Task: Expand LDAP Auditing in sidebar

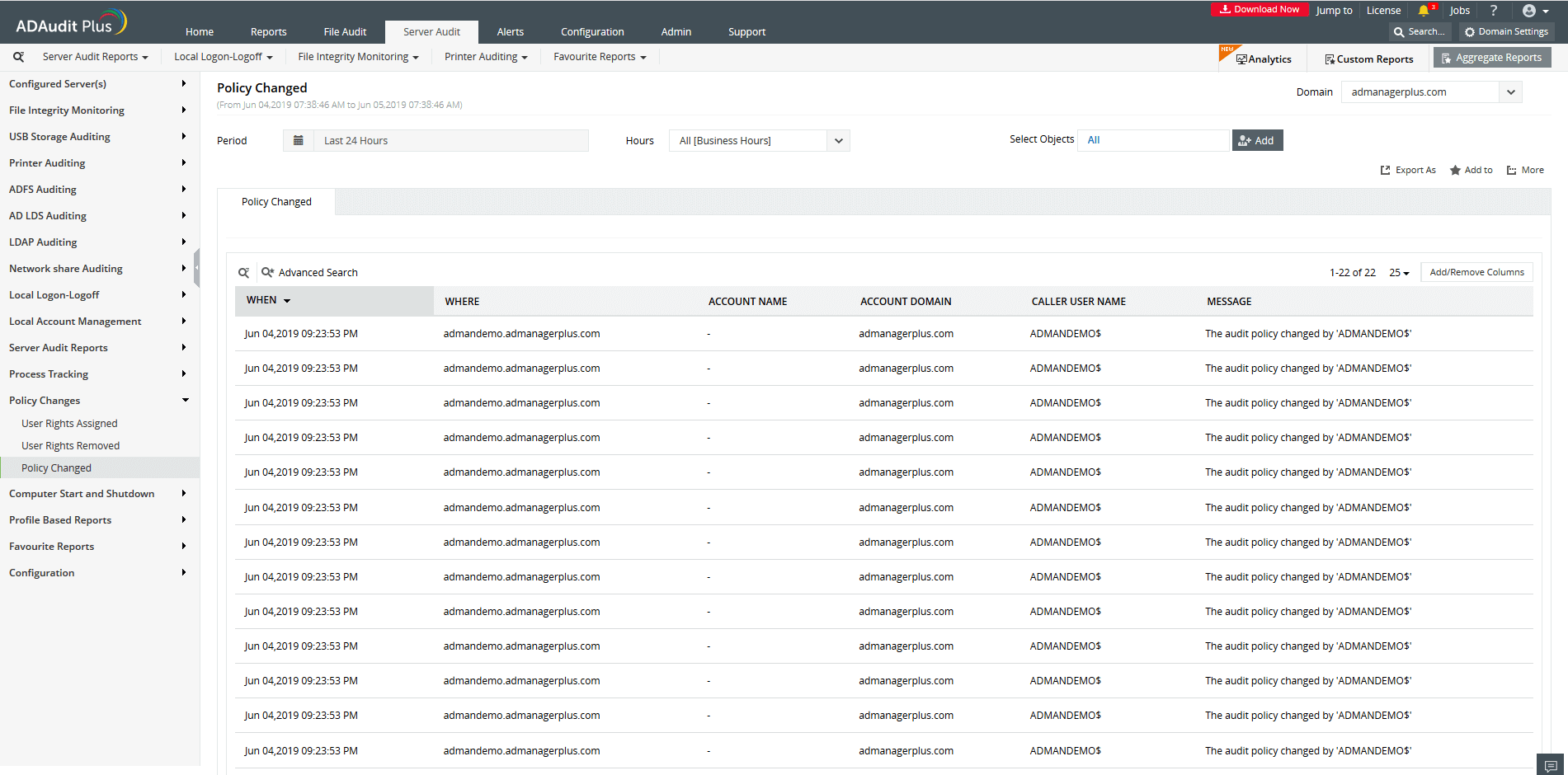Action: (x=99, y=242)
